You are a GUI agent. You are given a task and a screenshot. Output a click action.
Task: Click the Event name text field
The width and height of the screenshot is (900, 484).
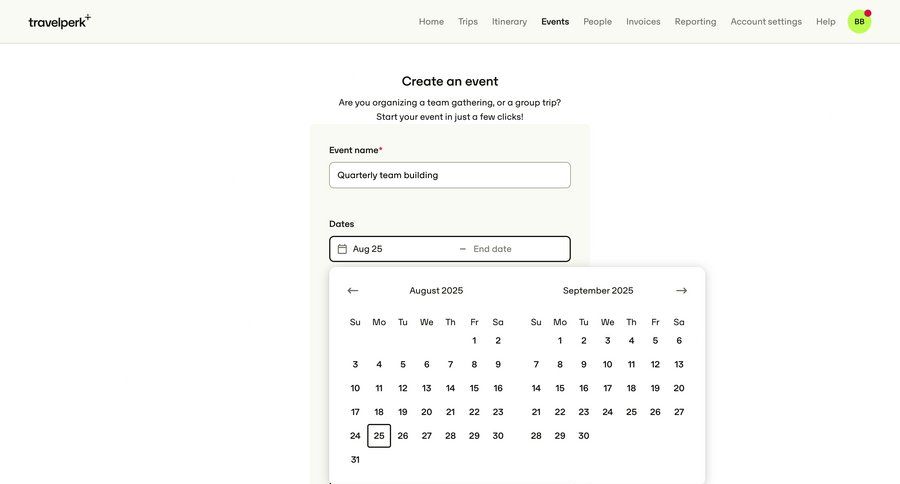450,175
